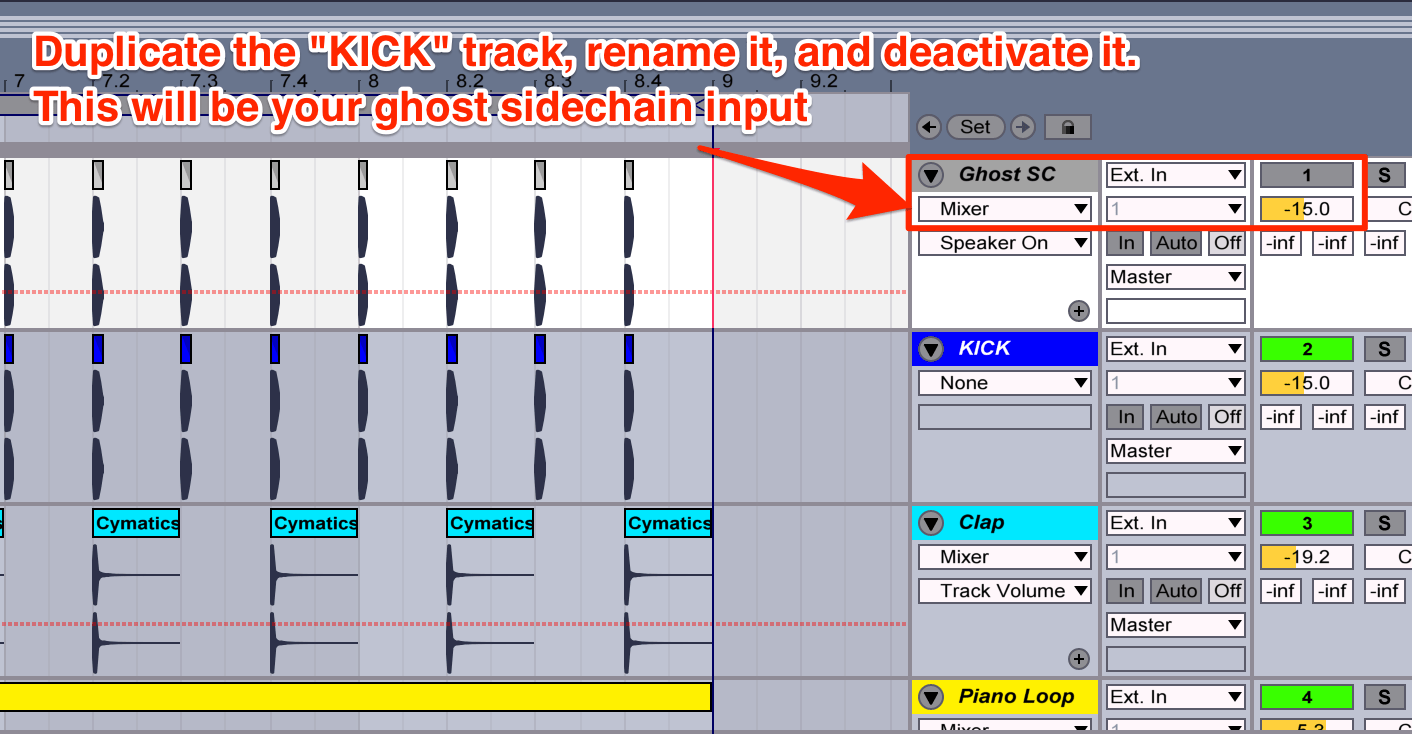This screenshot has width=1412, height=734.
Task: Select a Cymatics clip on the Clap track
Action: 136,522
